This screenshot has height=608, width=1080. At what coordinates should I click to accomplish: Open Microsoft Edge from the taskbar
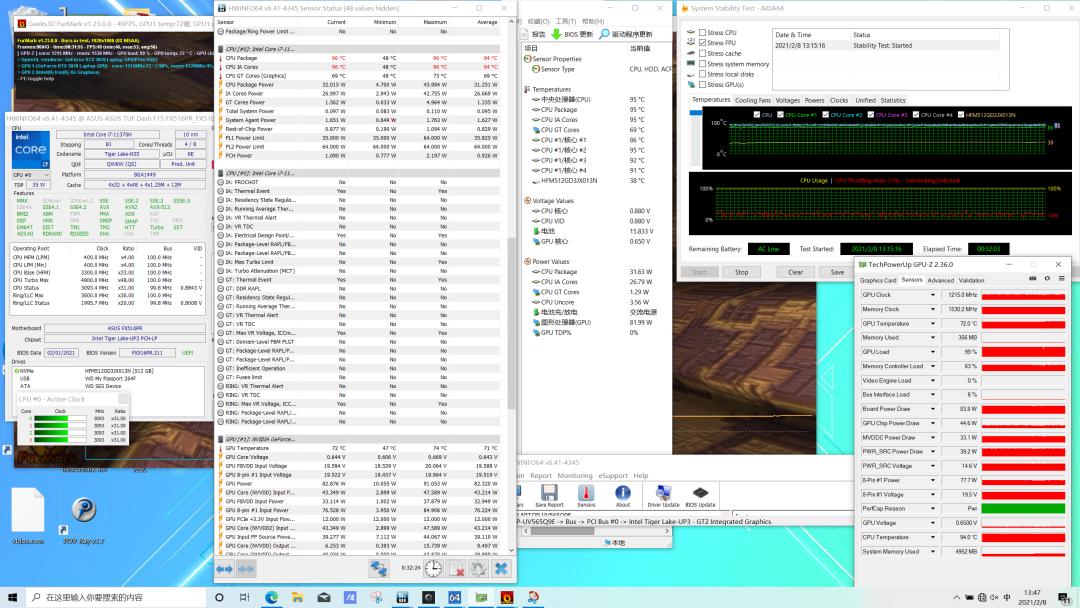click(x=271, y=597)
